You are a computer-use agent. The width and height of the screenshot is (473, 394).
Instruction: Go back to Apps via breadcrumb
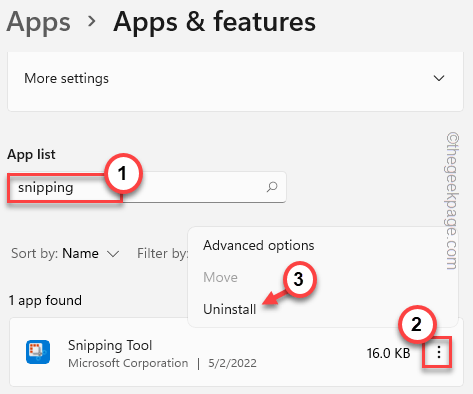(x=39, y=22)
